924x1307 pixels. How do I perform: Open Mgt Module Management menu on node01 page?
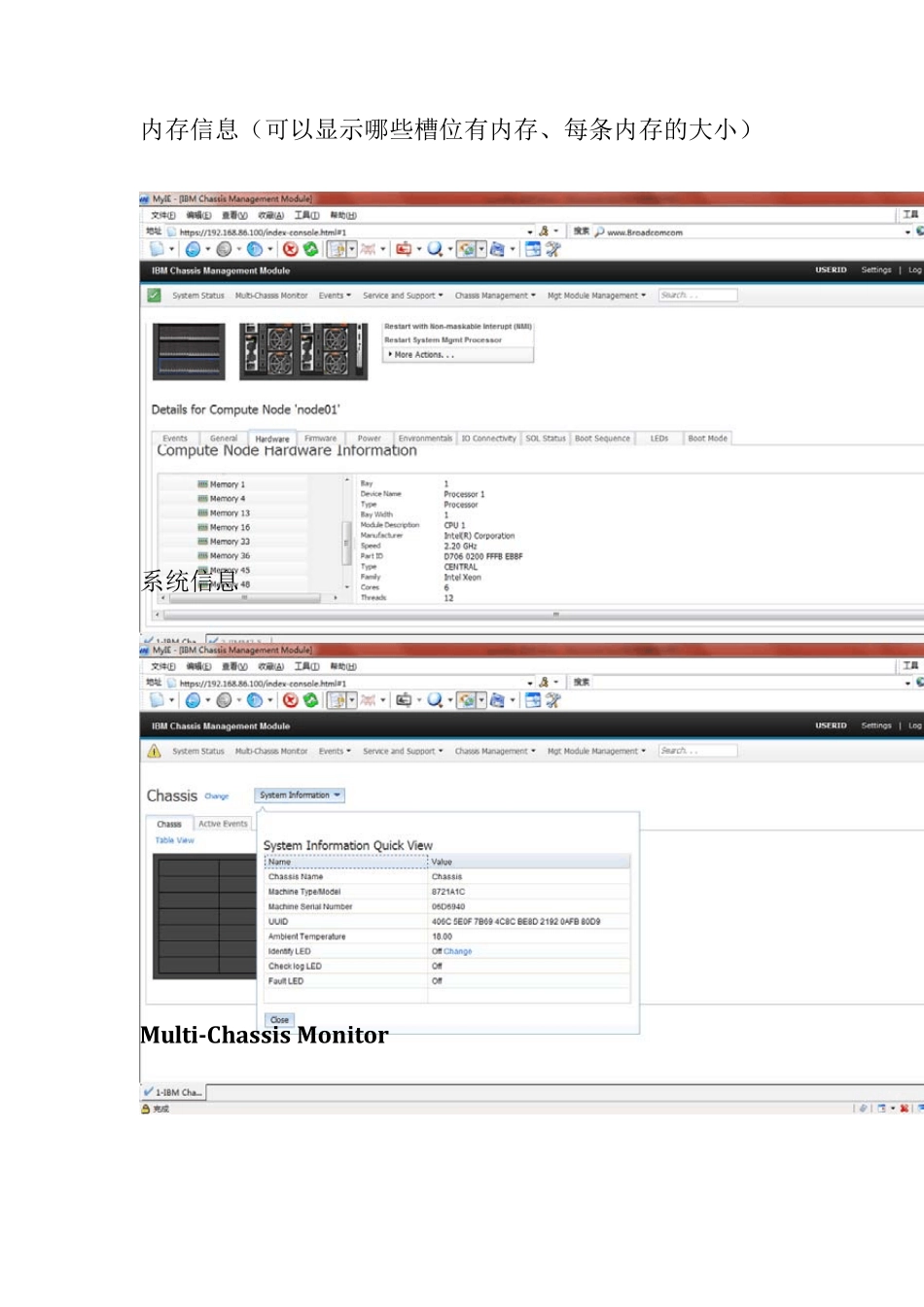tap(595, 296)
